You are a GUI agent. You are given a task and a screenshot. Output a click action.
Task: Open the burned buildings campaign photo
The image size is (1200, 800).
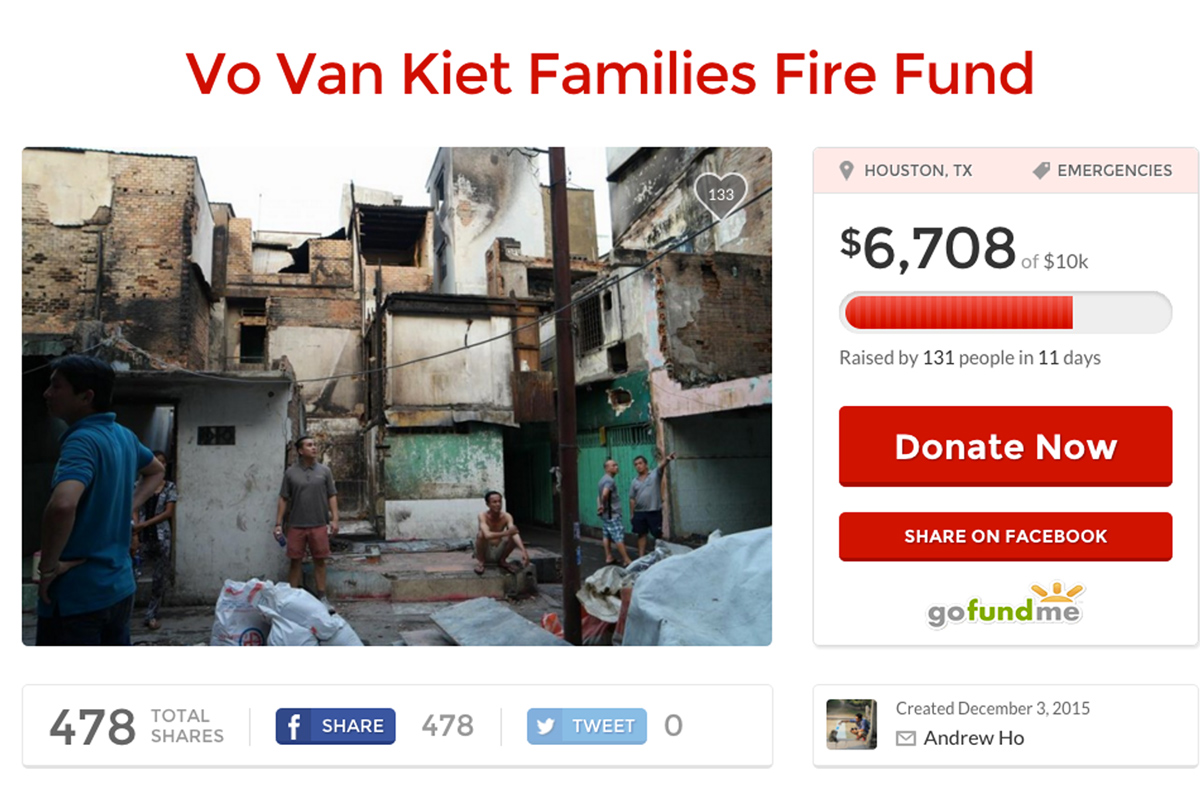click(397, 396)
